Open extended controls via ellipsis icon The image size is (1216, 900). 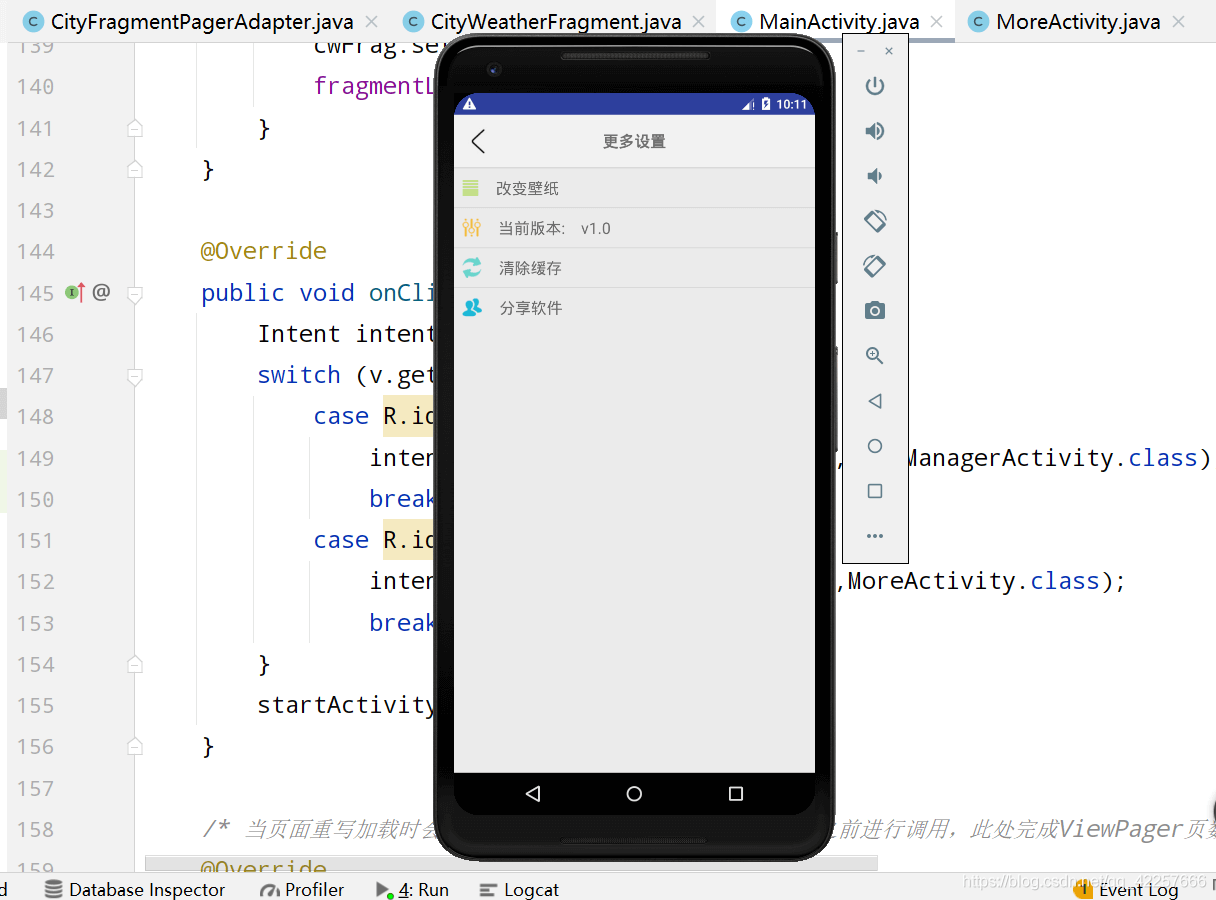tap(875, 535)
